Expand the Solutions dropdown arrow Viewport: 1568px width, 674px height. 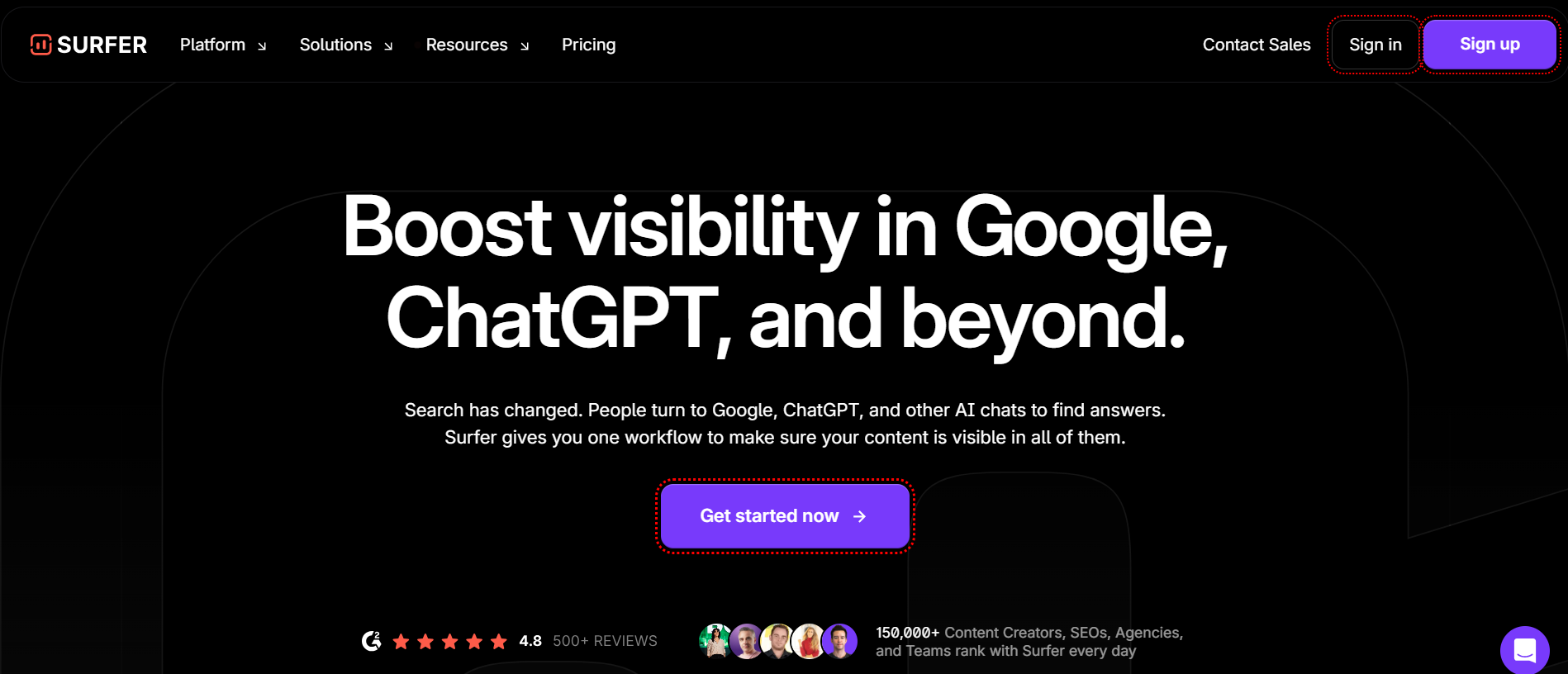tap(388, 46)
